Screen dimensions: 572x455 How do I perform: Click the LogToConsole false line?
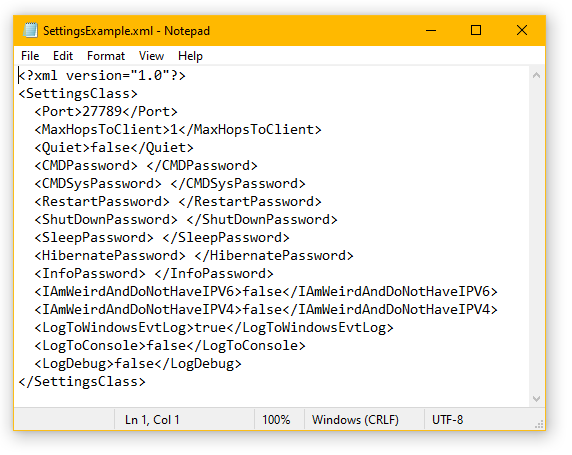pyautogui.click(x=170, y=346)
